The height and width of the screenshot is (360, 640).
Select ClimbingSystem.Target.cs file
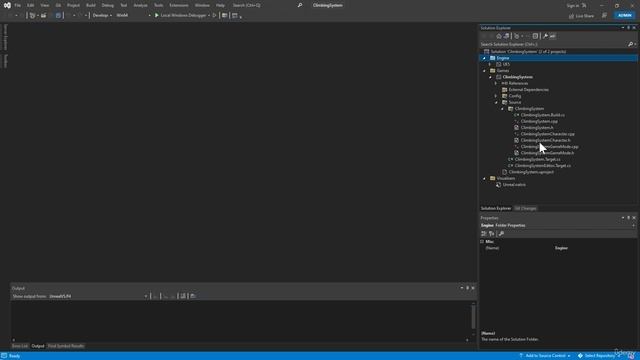point(537,159)
